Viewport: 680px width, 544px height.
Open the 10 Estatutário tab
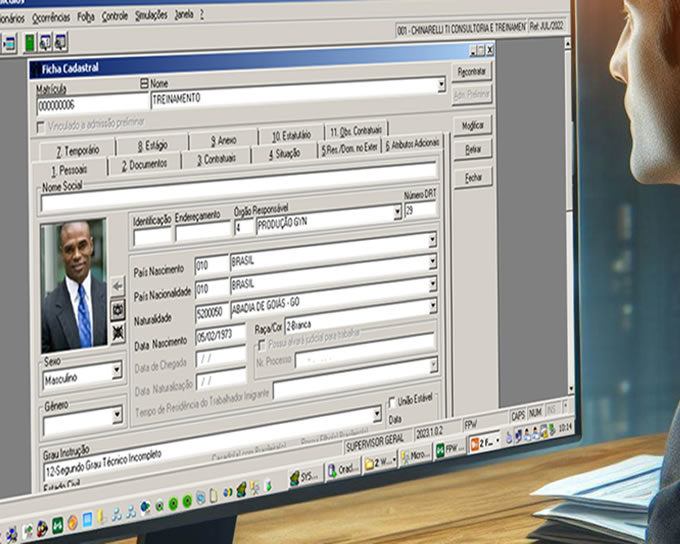(x=291, y=135)
